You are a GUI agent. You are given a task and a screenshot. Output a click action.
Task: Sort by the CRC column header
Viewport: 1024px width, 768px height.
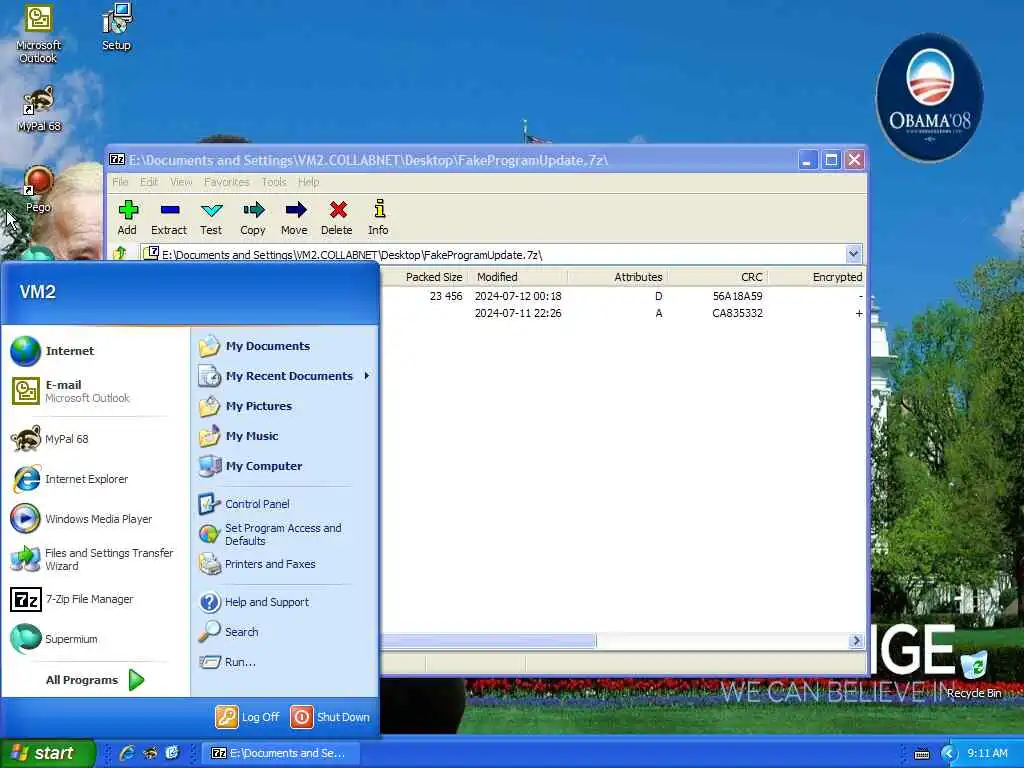coord(718,277)
